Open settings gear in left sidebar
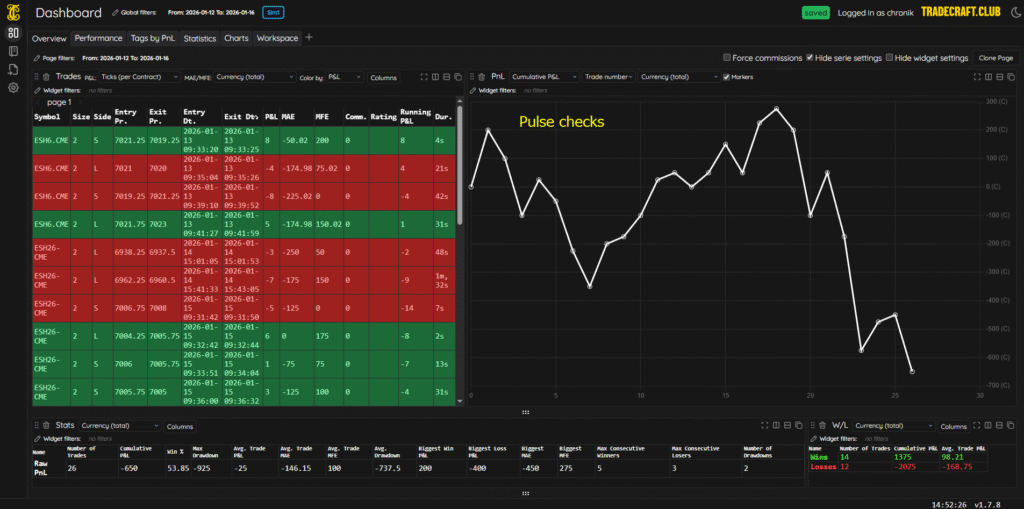Screen dimensions: 1024x509 tap(13, 88)
